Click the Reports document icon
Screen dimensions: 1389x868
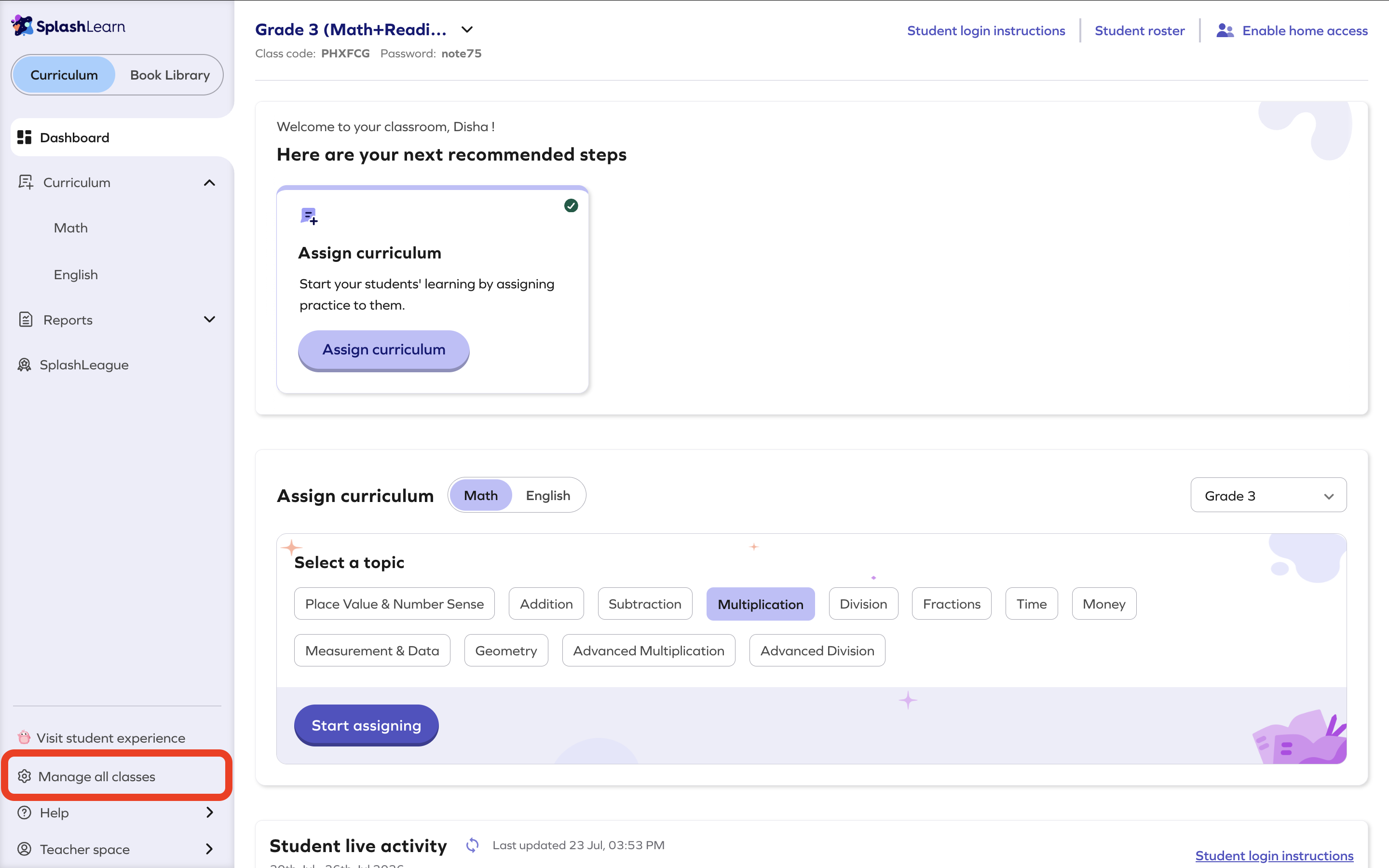pyautogui.click(x=26, y=319)
